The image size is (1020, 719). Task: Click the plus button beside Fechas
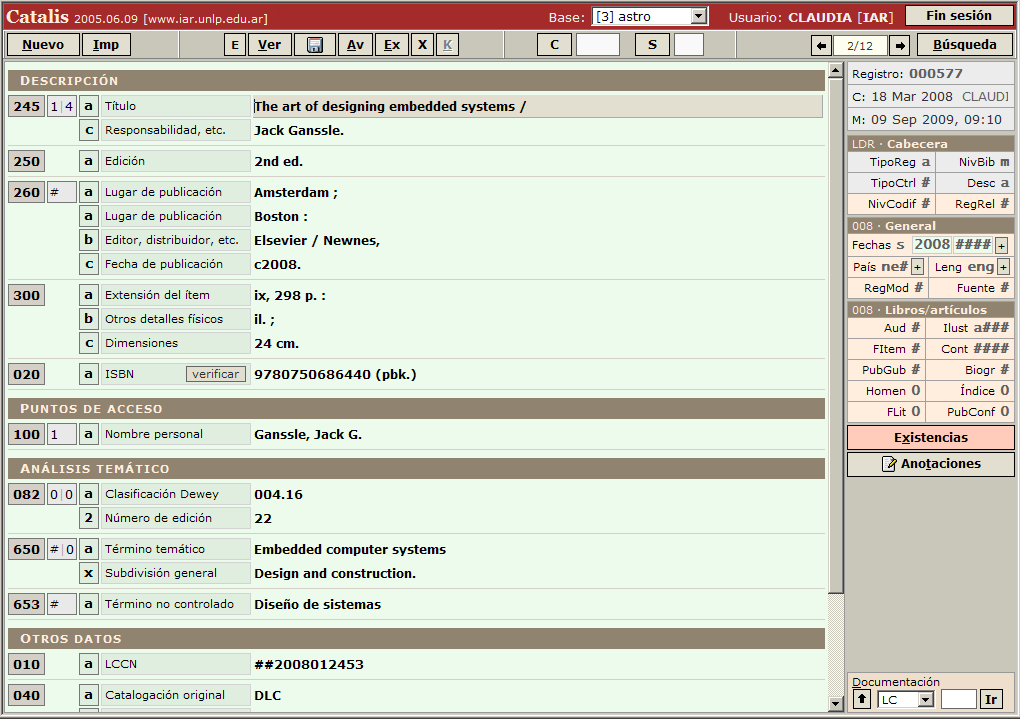(x=1001, y=245)
